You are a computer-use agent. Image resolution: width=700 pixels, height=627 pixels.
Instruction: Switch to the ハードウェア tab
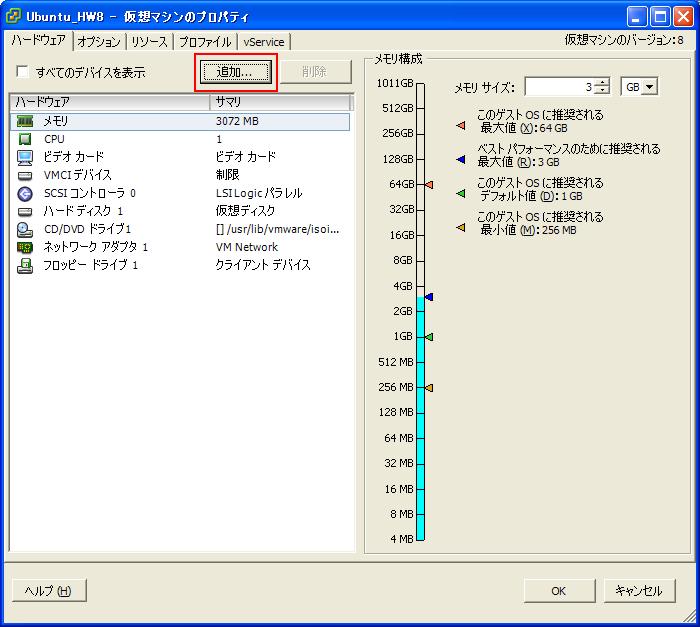pos(38,40)
